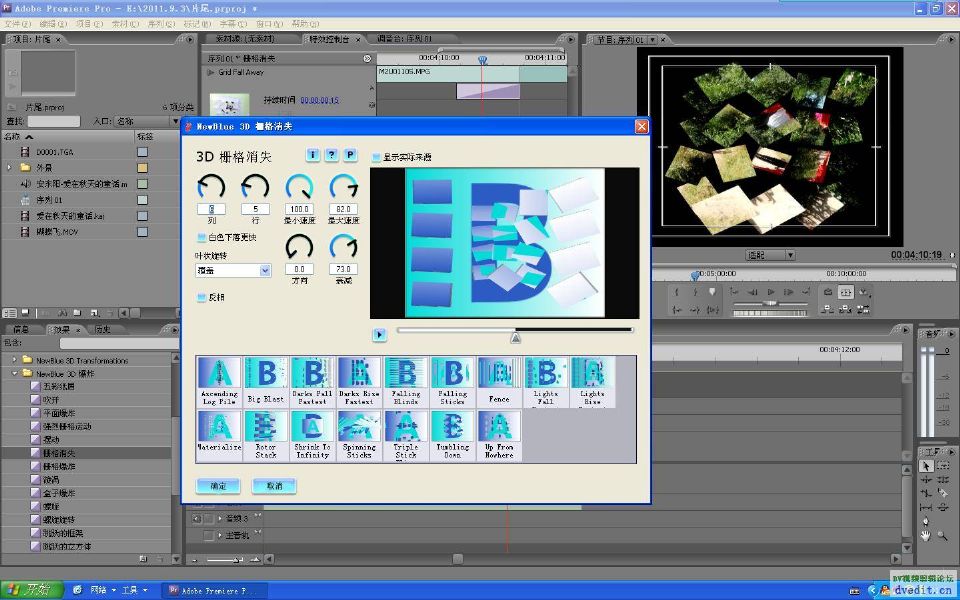Screen dimensions: 960x600
Task: Play the NewBlue effect preview
Action: [x=380, y=334]
